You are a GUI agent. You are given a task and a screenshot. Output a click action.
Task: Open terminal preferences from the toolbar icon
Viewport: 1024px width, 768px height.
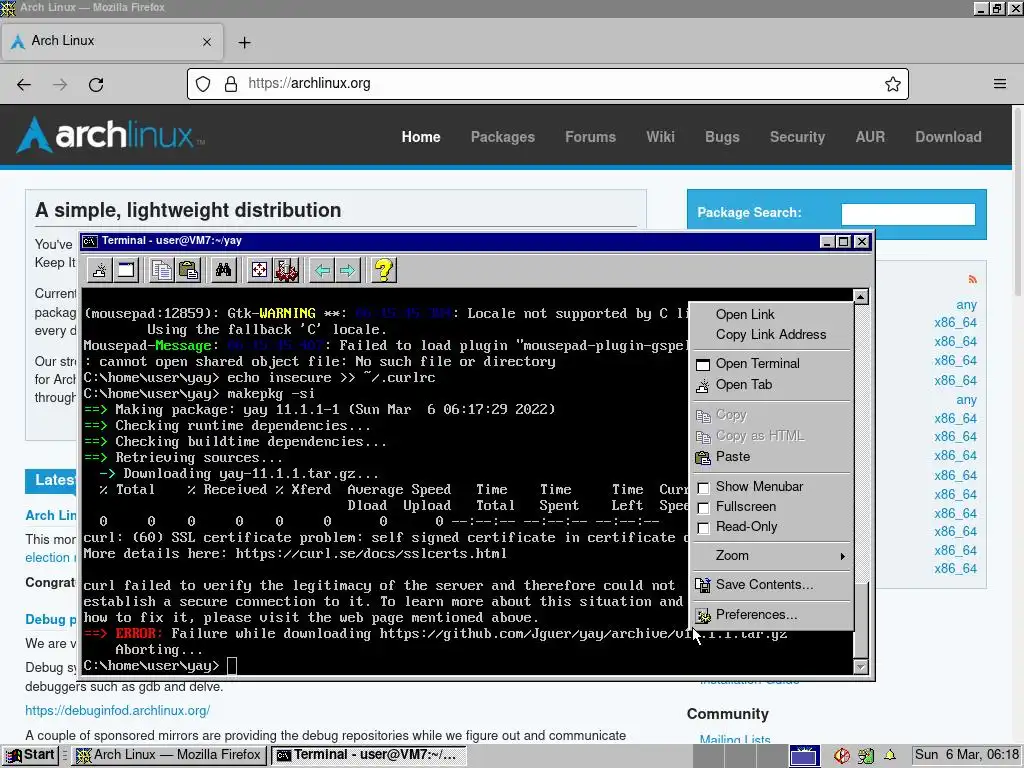(x=286, y=270)
